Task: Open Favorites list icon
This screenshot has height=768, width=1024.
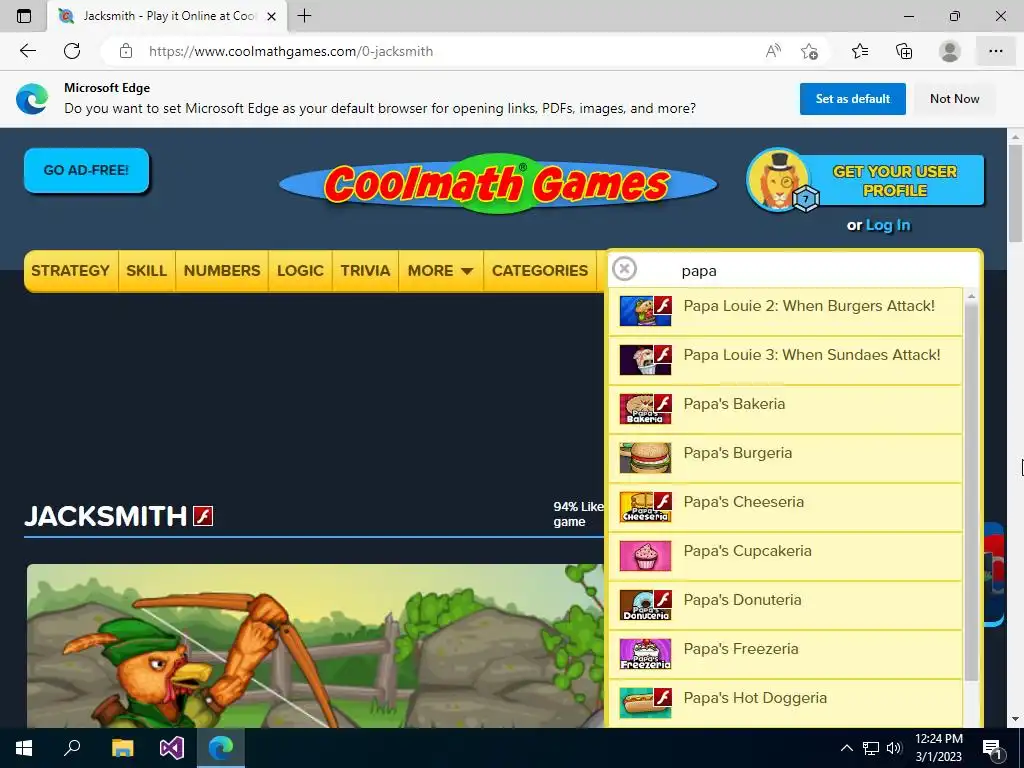Action: coord(860,51)
